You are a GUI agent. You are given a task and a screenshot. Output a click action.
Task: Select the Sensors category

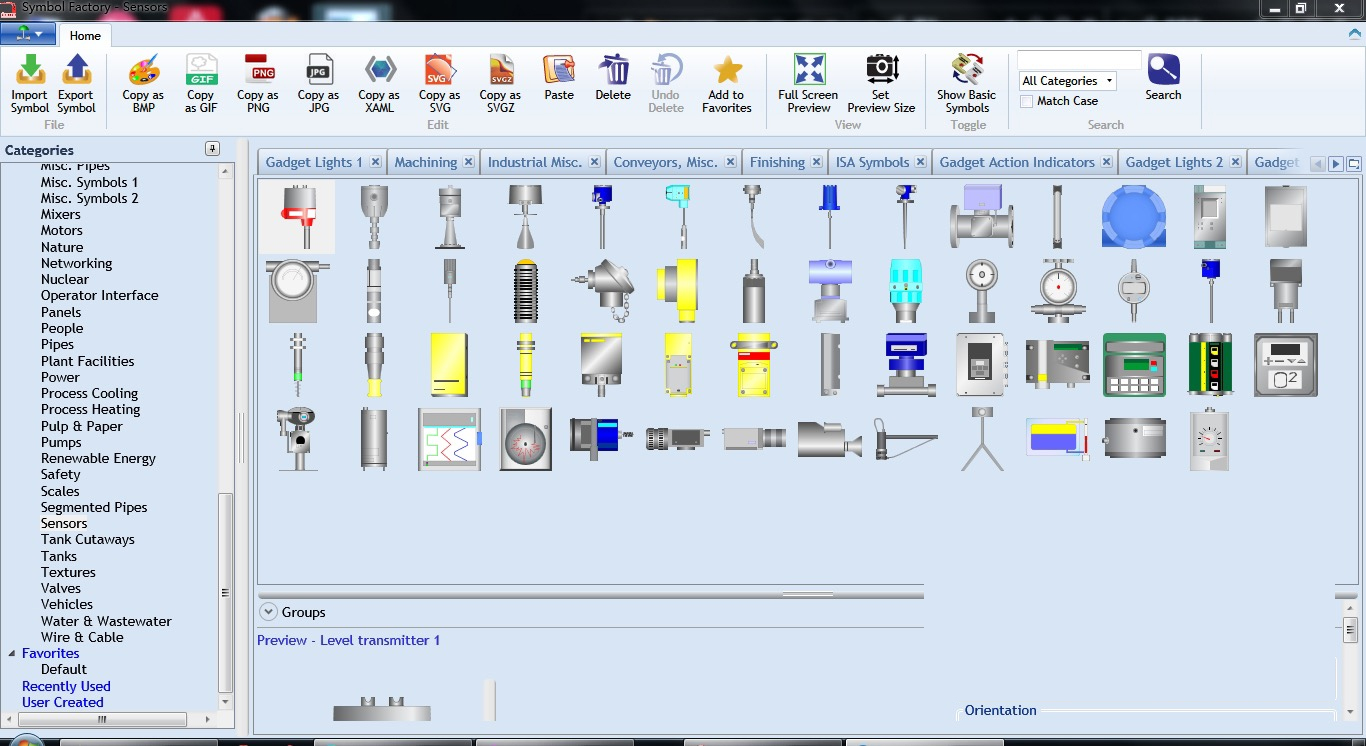(64, 523)
